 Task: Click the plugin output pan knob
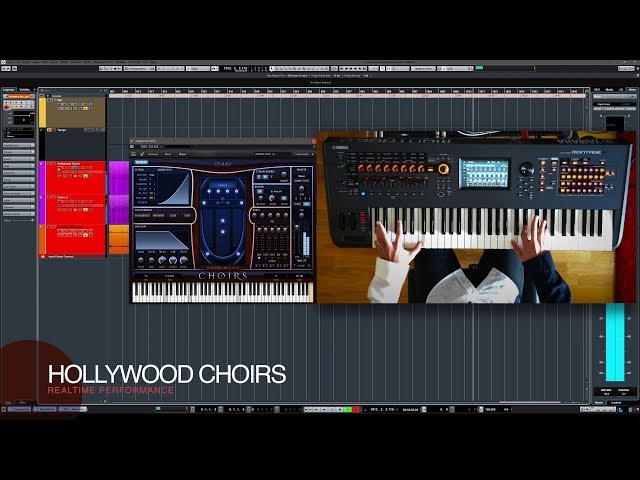coord(301,216)
